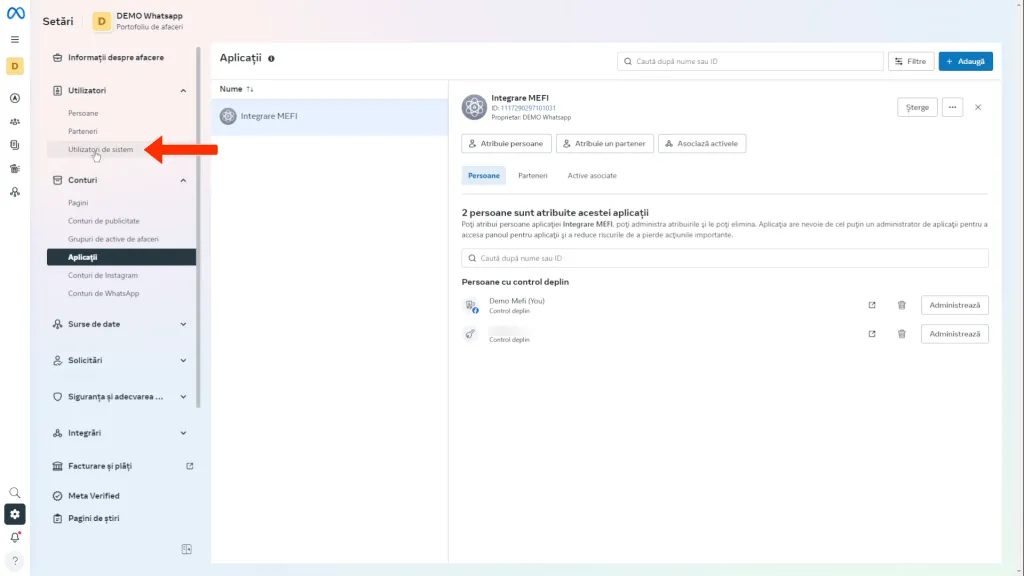Screen dimensions: 1024x576
Task: Open the help question mark icon
Action: point(15,561)
